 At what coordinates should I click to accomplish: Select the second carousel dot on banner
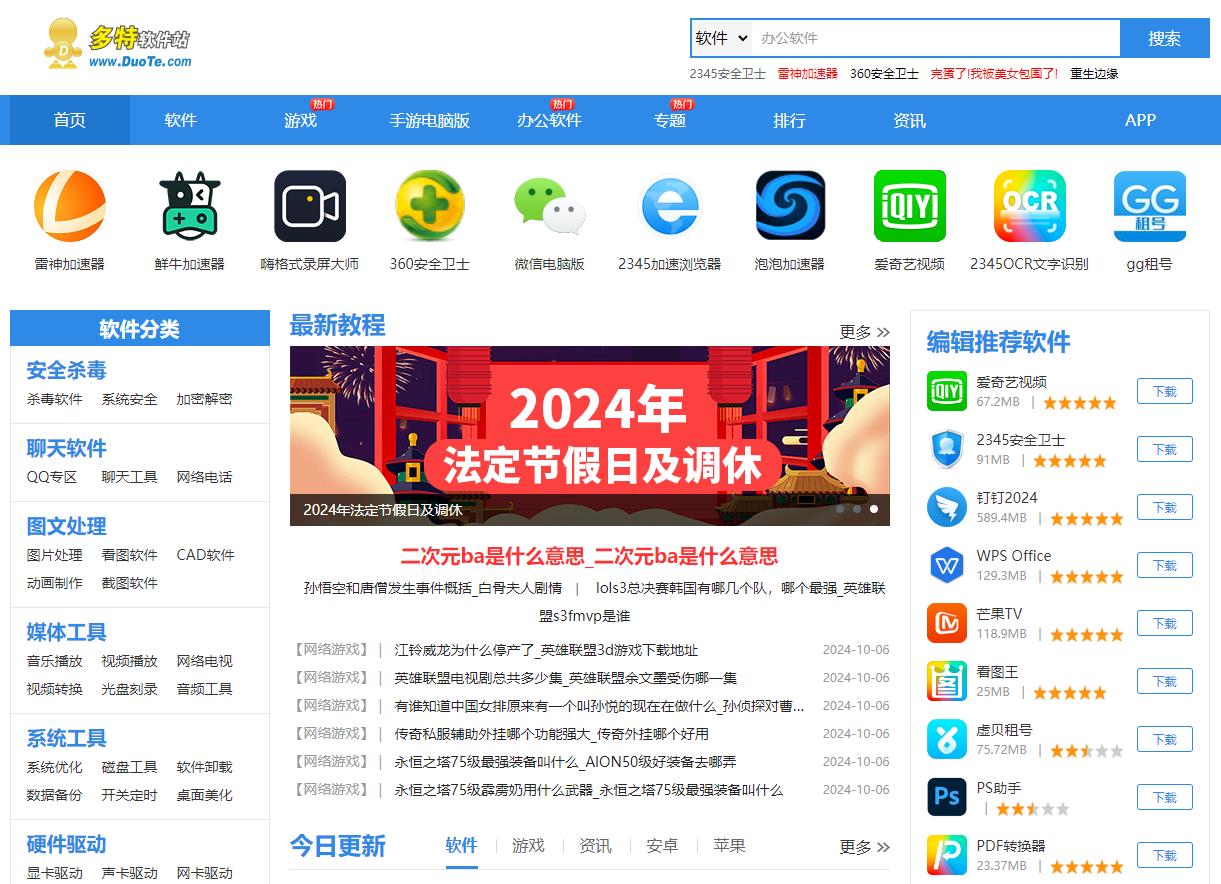click(857, 509)
